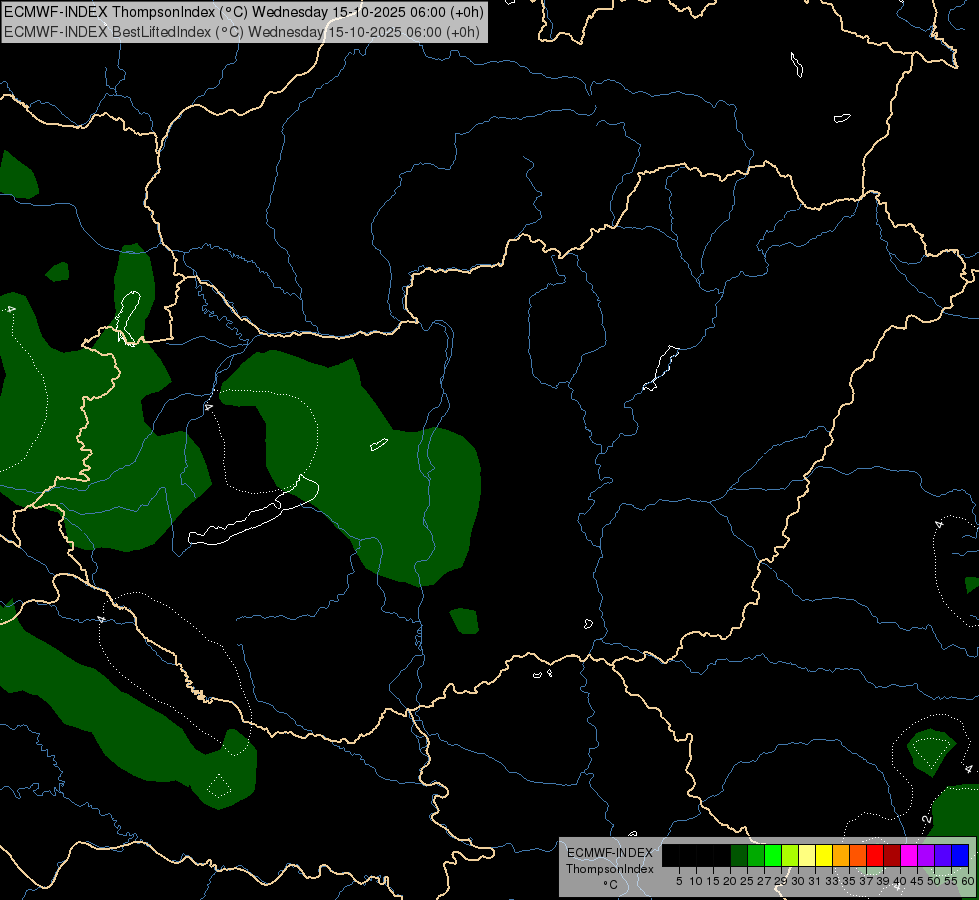Select the magenta 40-45 legend swatch
Screen dimensions: 979x900
pyautogui.click(x=908, y=855)
